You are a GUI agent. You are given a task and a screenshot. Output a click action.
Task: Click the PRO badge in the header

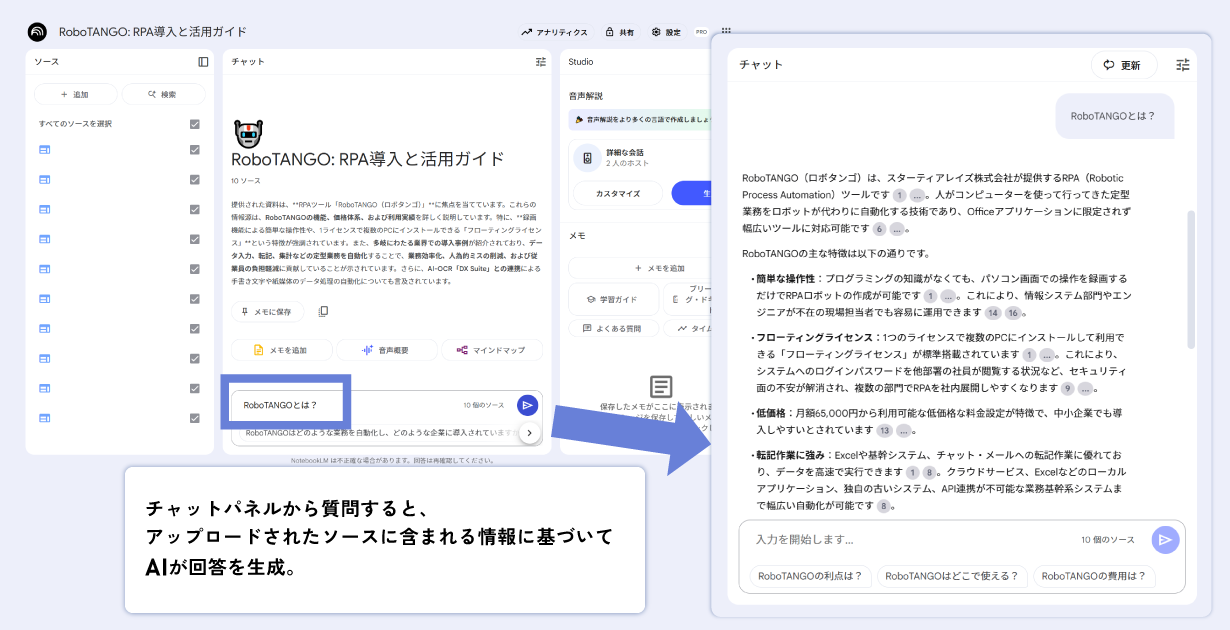click(702, 32)
